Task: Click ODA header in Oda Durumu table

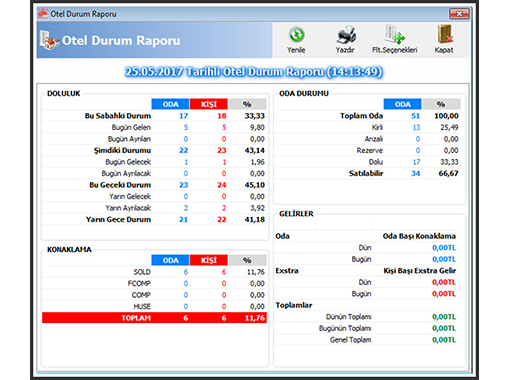Action: coord(403,104)
